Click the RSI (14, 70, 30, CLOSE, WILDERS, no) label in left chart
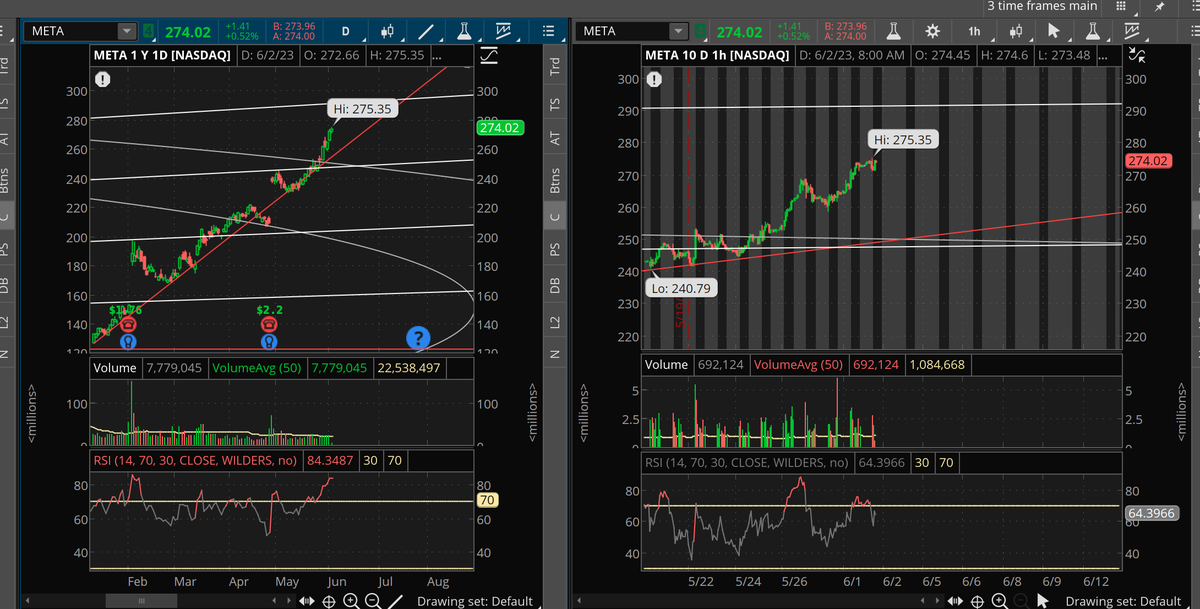 coord(197,460)
